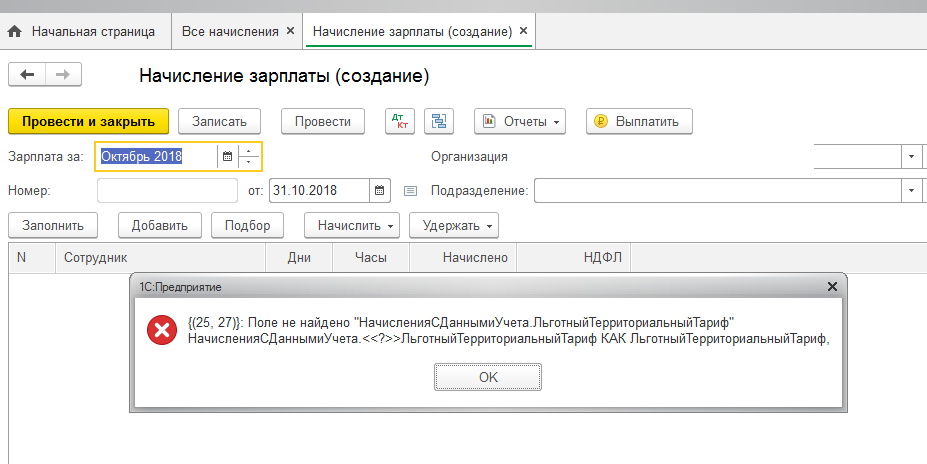Image resolution: width=927 pixels, height=464 pixels.
Task: Click the comment icon beside date field
Action: [410, 190]
